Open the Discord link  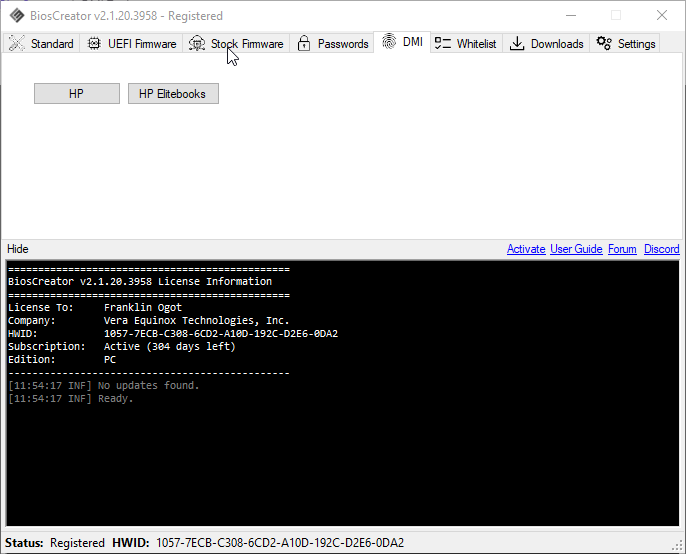click(662, 249)
